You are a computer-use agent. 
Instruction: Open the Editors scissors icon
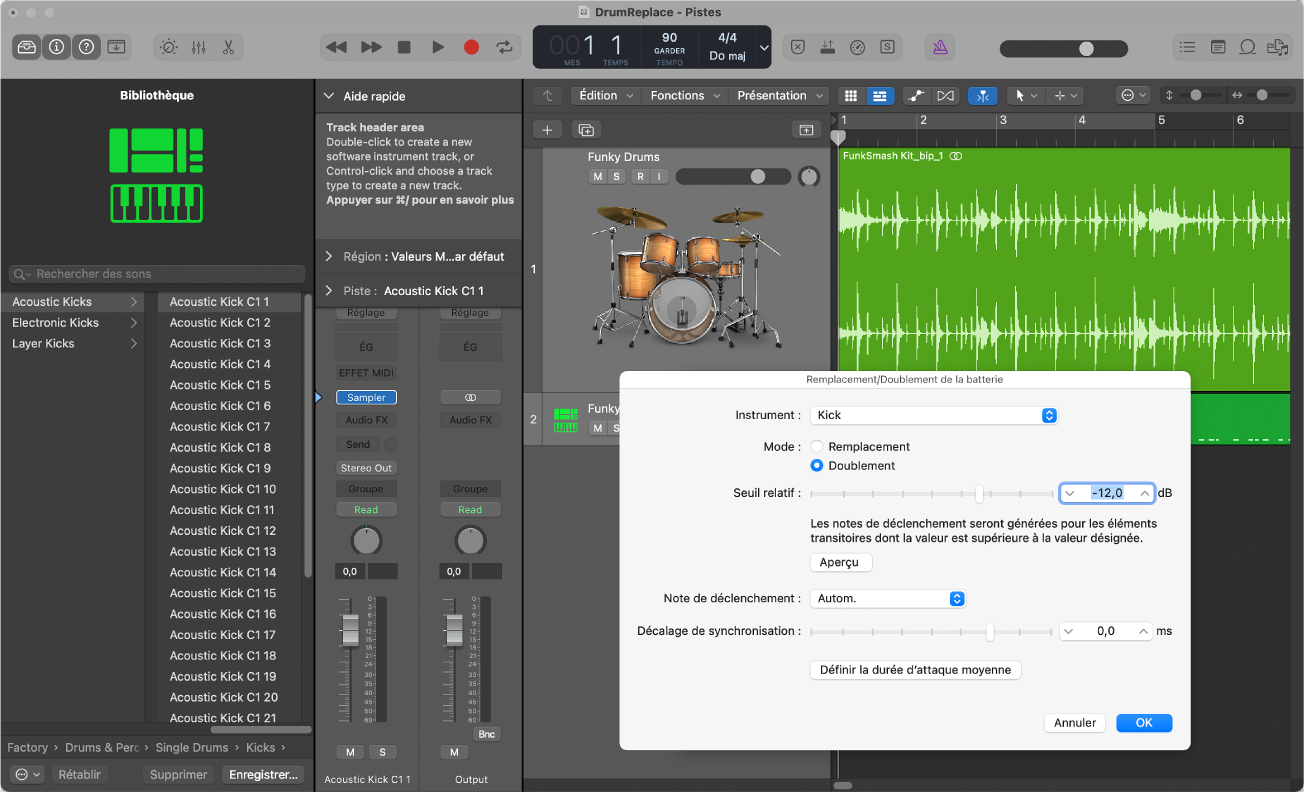[228, 47]
